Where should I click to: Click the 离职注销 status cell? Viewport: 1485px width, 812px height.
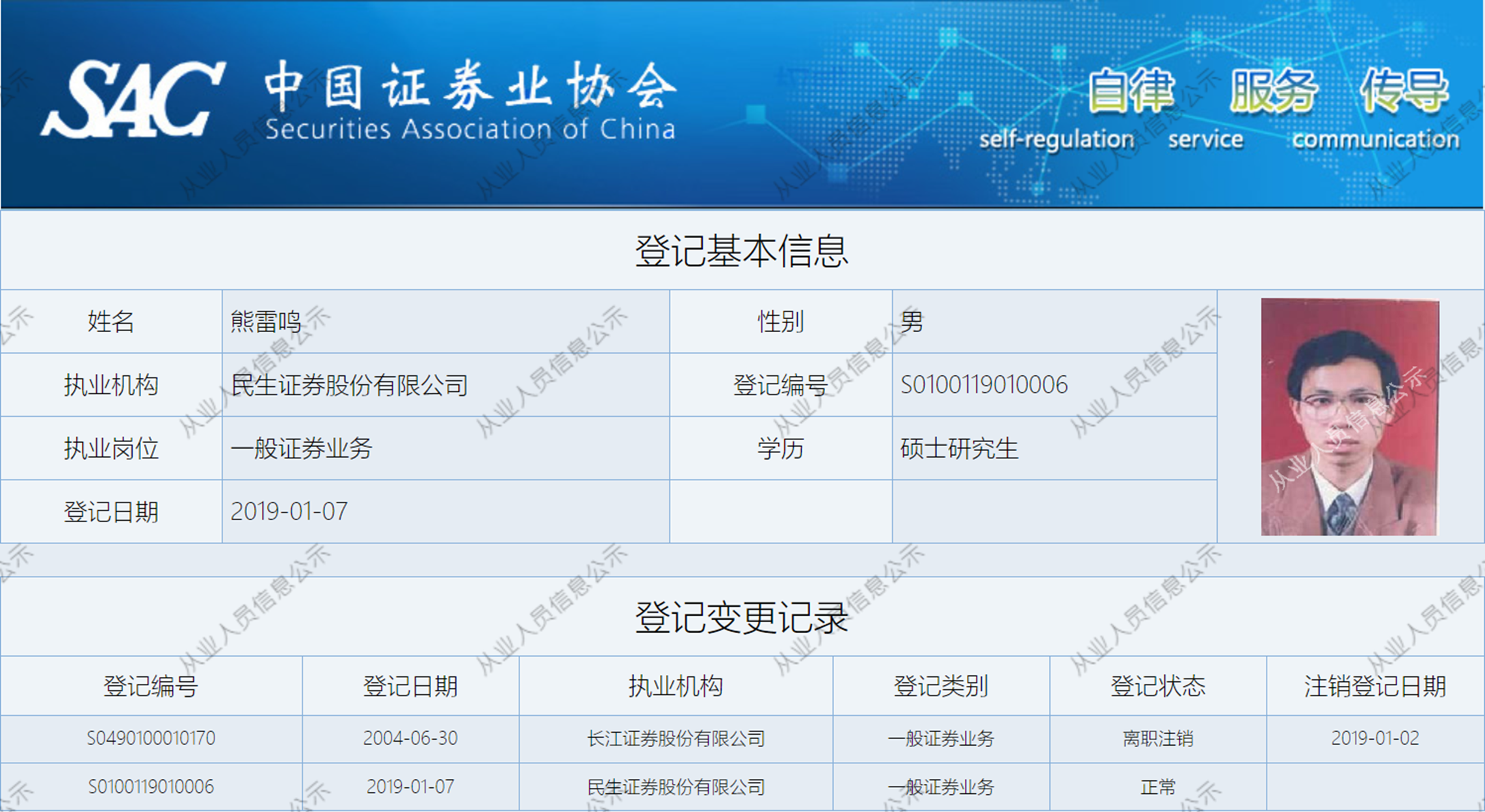click(1157, 739)
